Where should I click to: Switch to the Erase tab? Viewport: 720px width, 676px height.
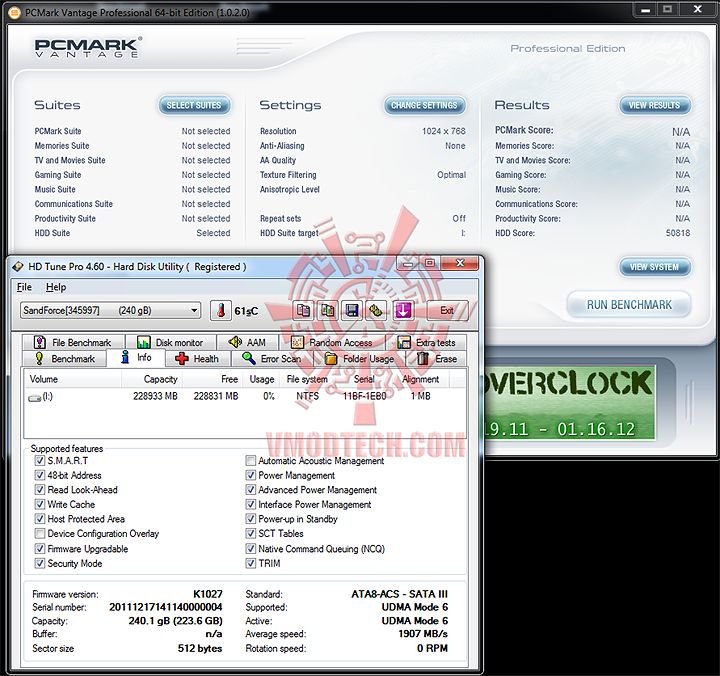point(437,359)
